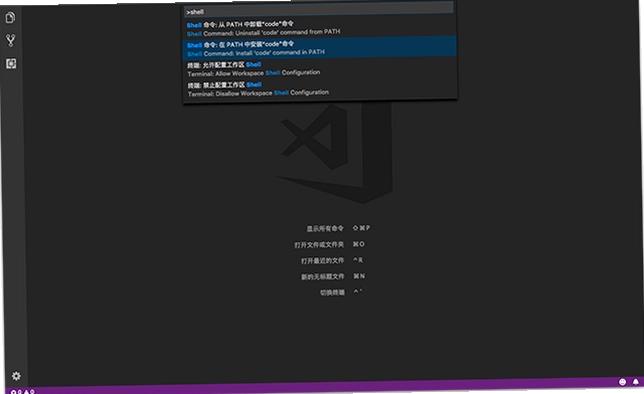Click the smiley feedback icon
644x394 pixels.
click(x=622, y=382)
